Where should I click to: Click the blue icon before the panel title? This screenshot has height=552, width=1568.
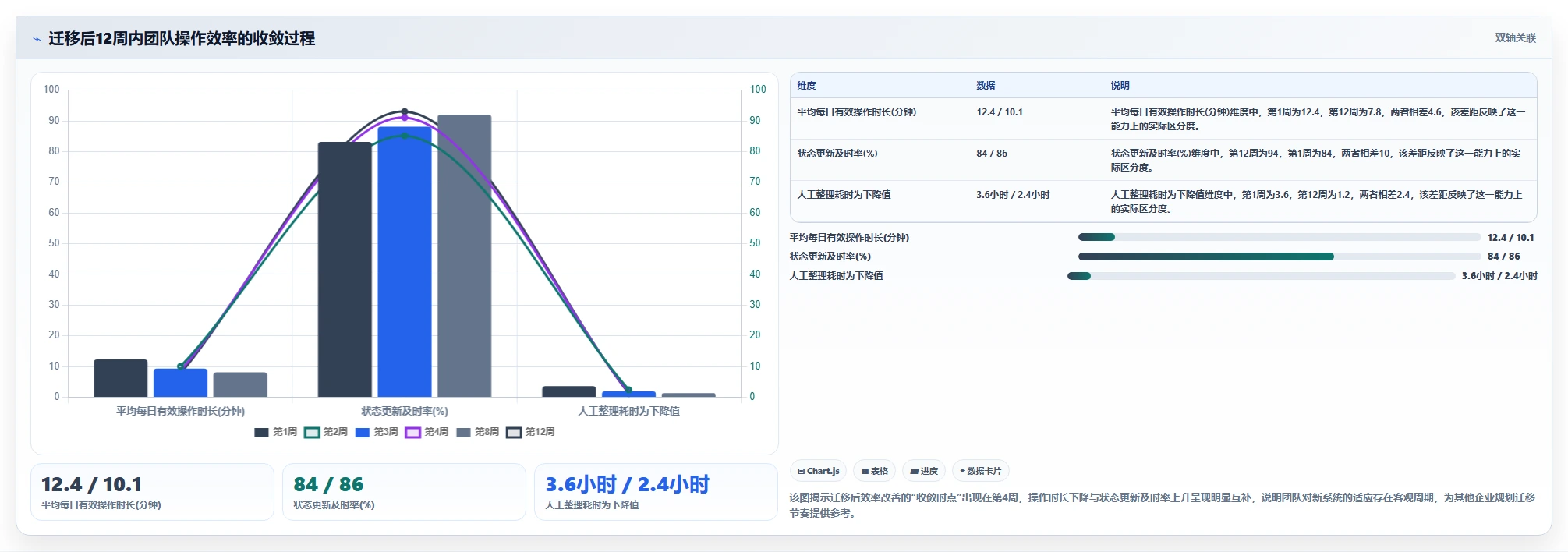[37, 39]
